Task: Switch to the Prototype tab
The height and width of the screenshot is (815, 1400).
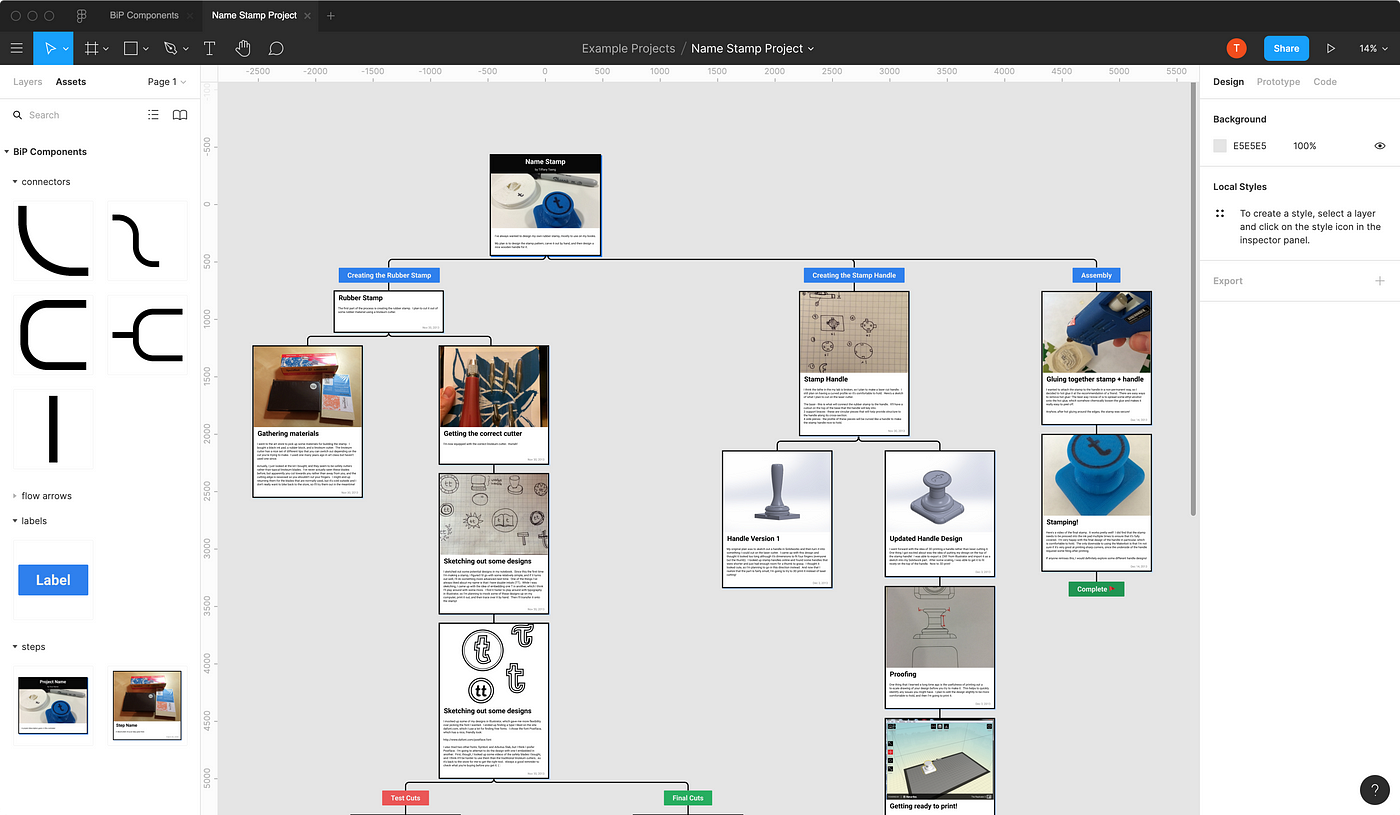Action: coord(1278,81)
